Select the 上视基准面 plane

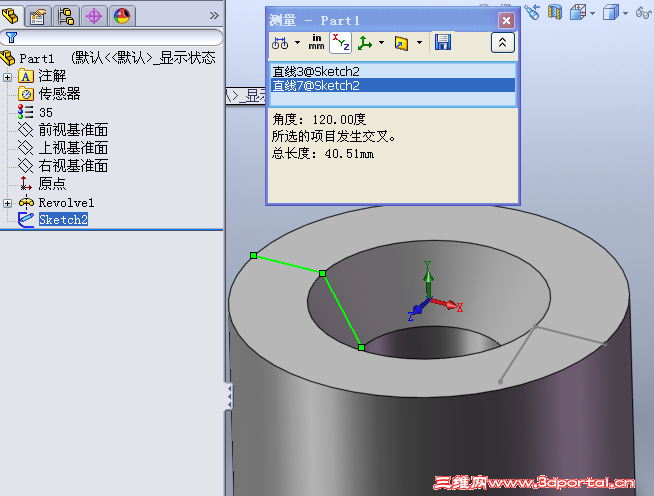point(73,148)
